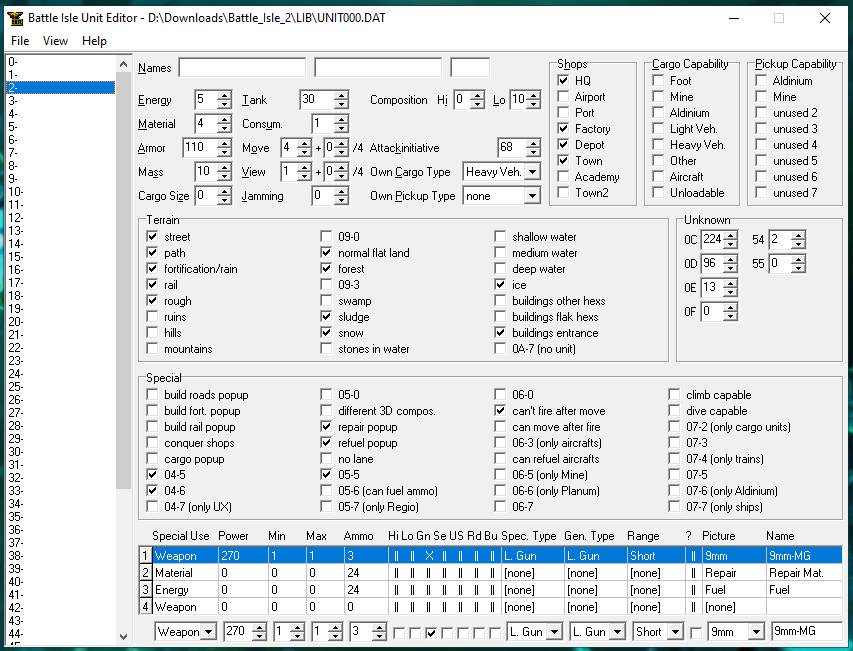
Task: Increase the Mass value spinner
Action: [225, 167]
